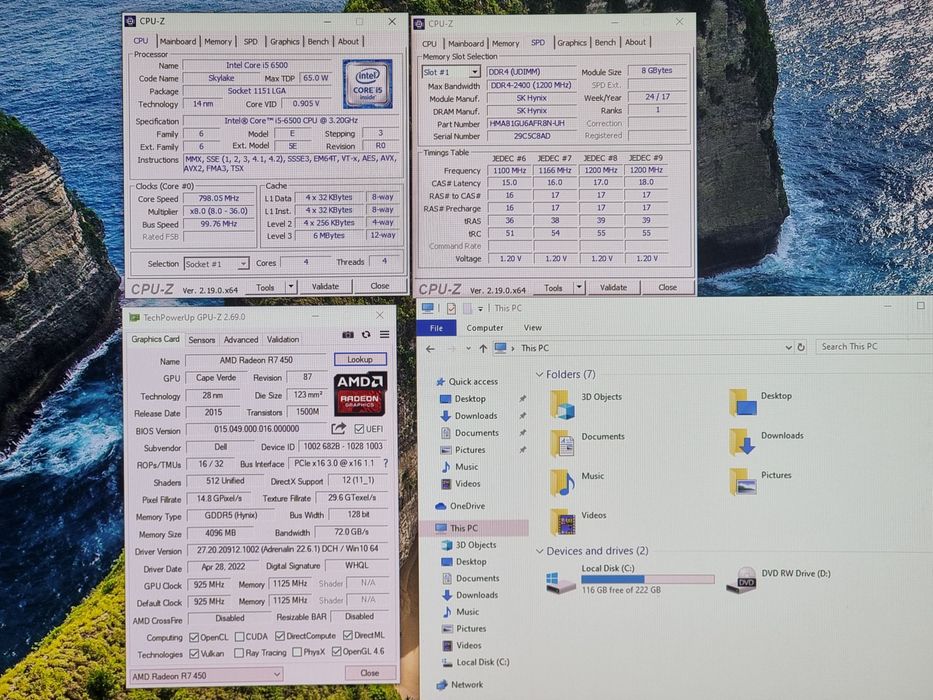Click the bus interface question mark
This screenshot has height=700, width=933.
[386, 462]
